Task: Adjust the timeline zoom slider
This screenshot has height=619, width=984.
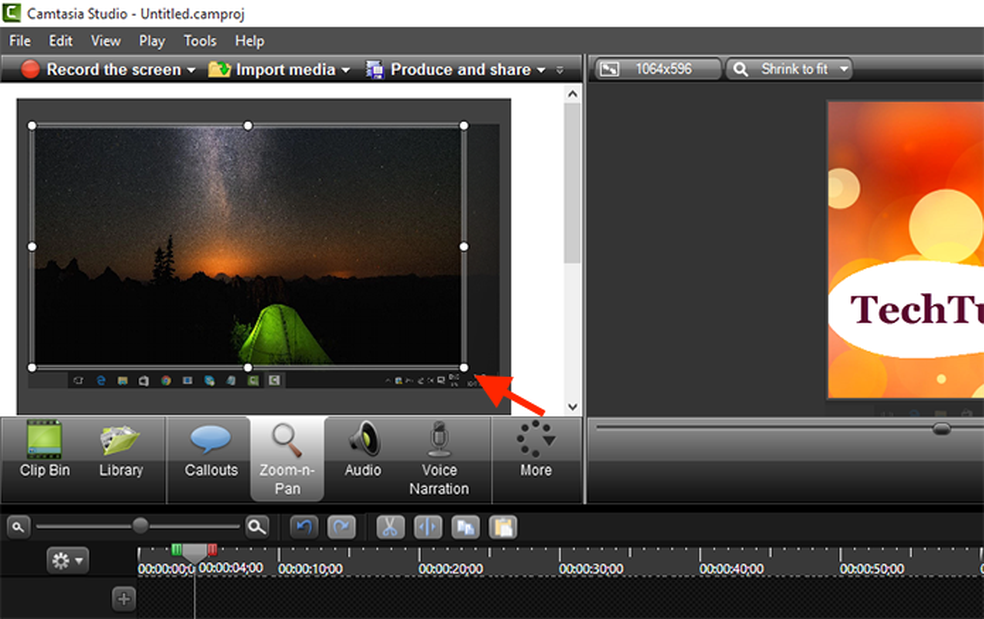Action: pos(140,525)
